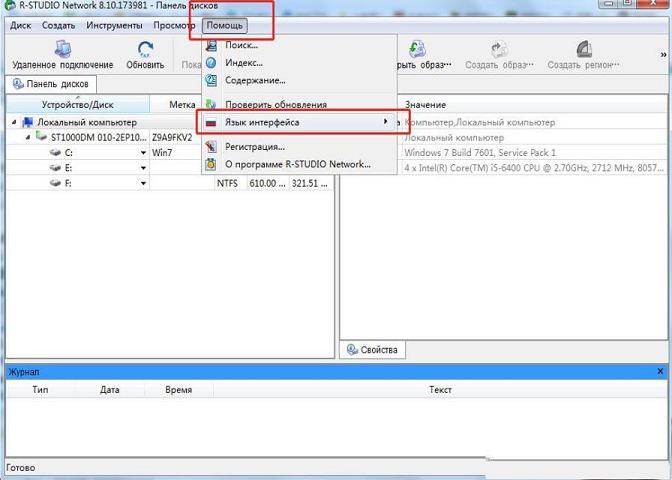
Task: Click the Create image (Создать образ) icon
Action: pos(499,49)
